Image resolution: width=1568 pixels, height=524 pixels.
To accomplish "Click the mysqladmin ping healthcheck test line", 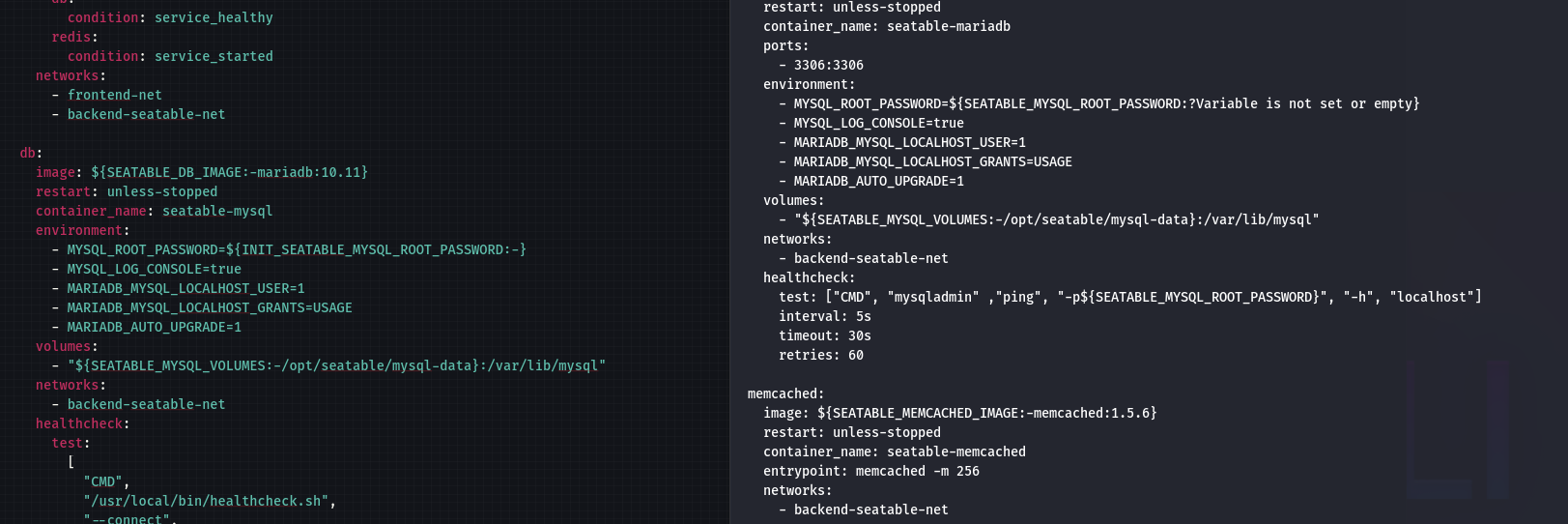I will [x=1129, y=297].
